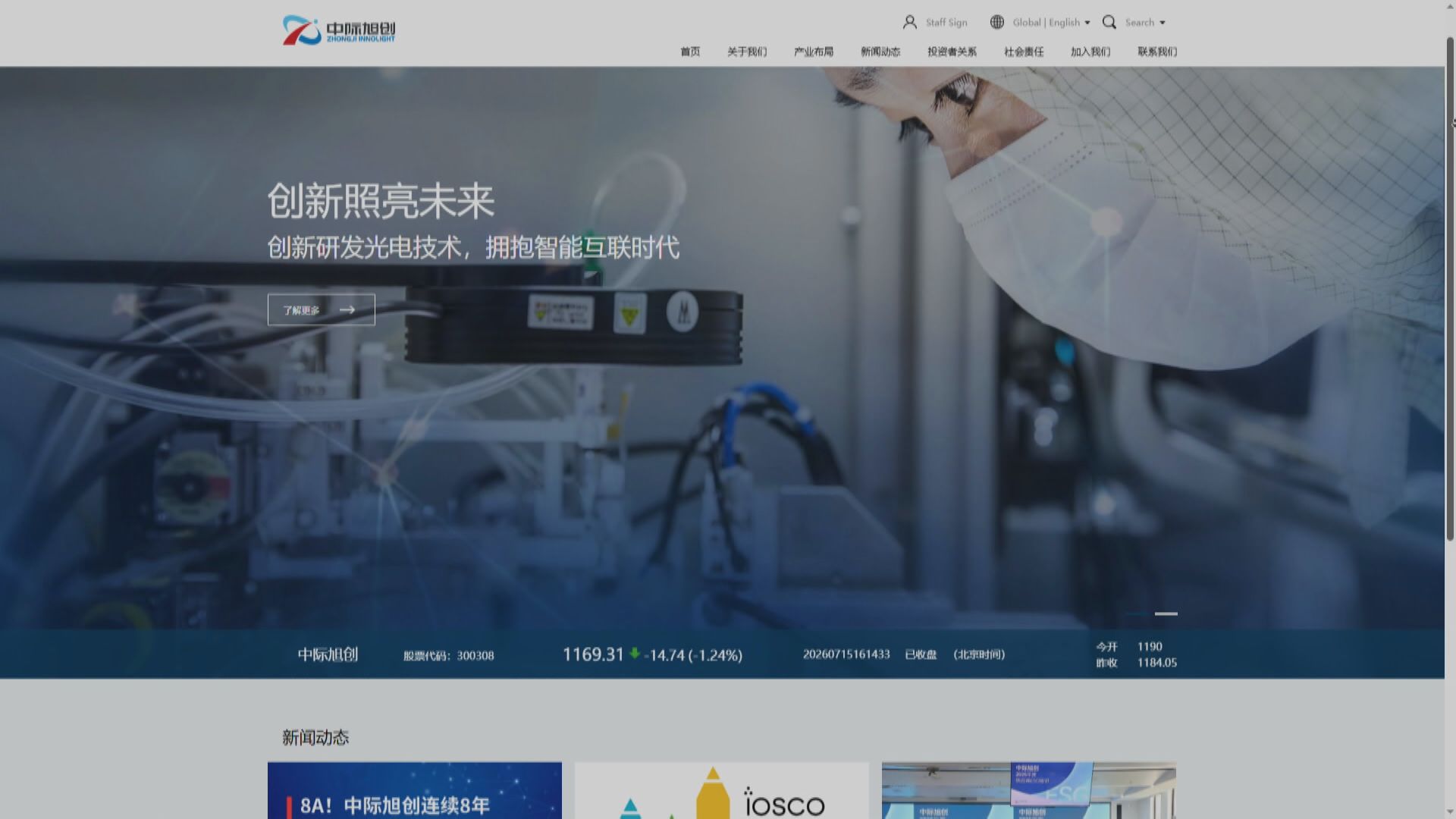1456x819 pixels.
Task: Click the 今开 1190 opening price
Action: (1129, 646)
